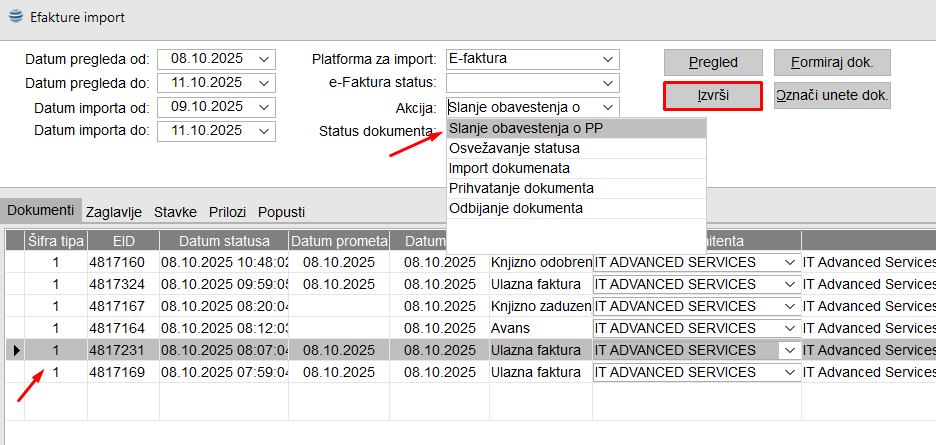
Task: Click Označi unete dok. button
Action: (x=832, y=95)
